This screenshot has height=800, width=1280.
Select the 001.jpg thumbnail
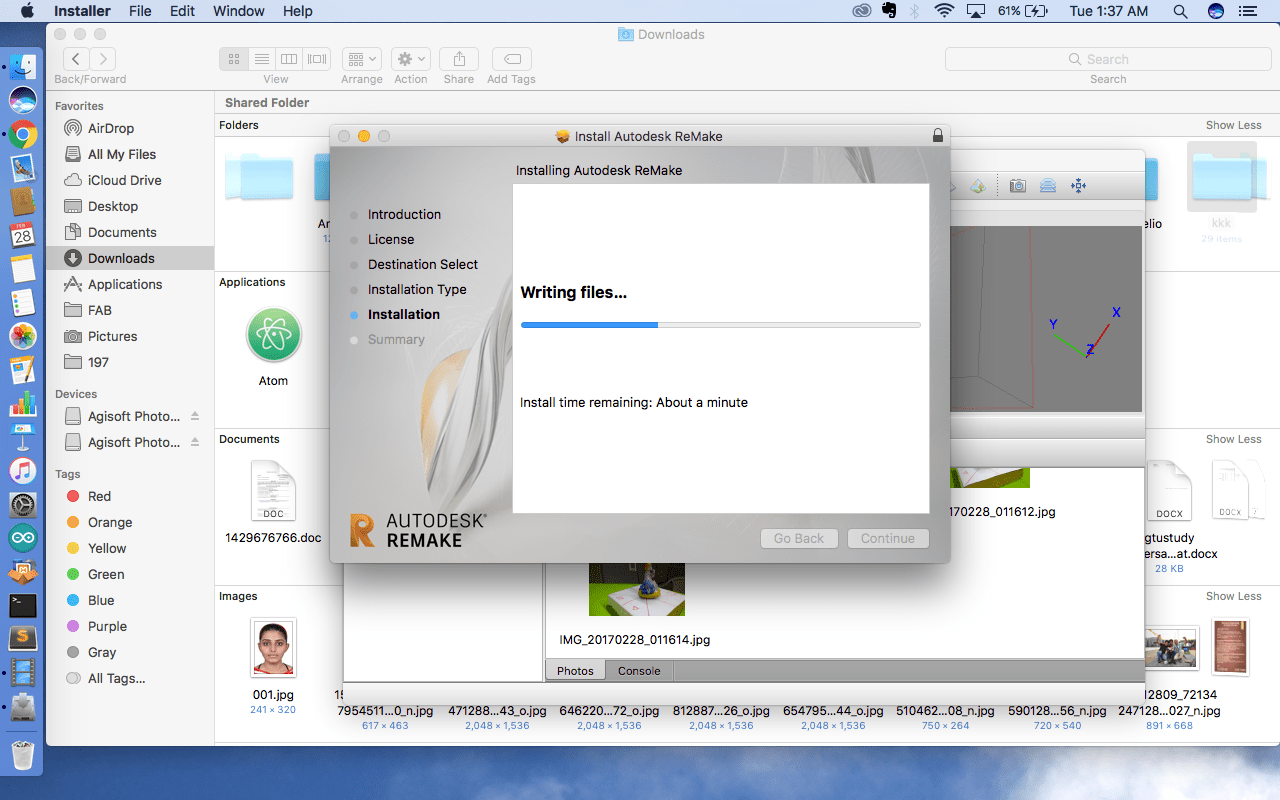[x=273, y=647]
